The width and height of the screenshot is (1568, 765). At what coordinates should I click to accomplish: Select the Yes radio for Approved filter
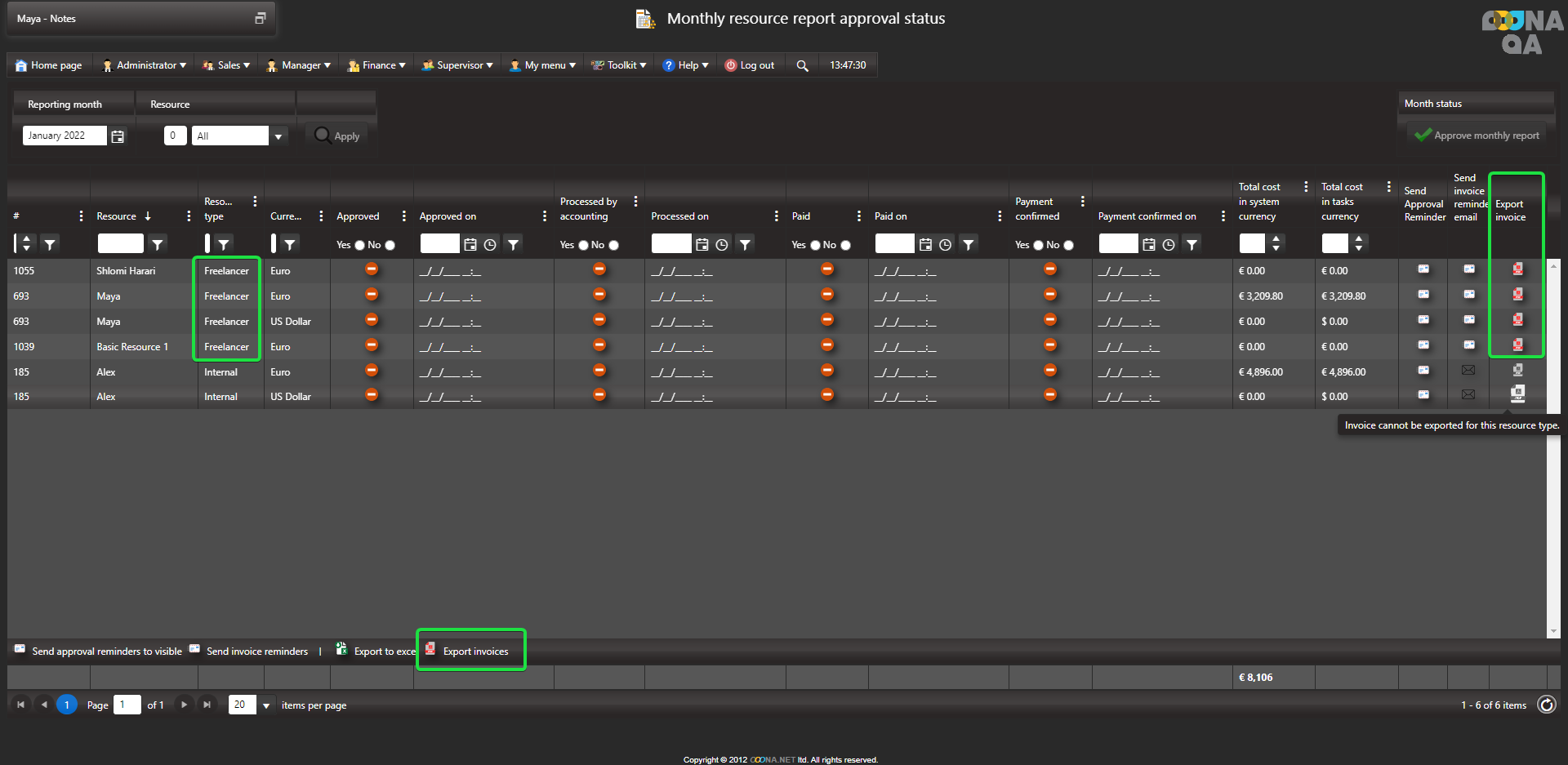pyautogui.click(x=359, y=245)
